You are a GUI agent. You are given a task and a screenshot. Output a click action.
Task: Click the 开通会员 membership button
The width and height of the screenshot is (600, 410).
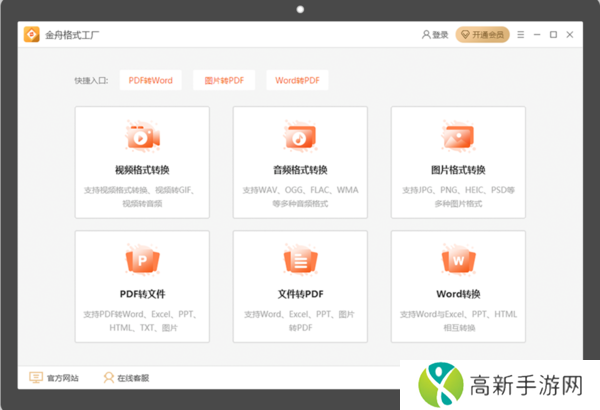[482, 35]
